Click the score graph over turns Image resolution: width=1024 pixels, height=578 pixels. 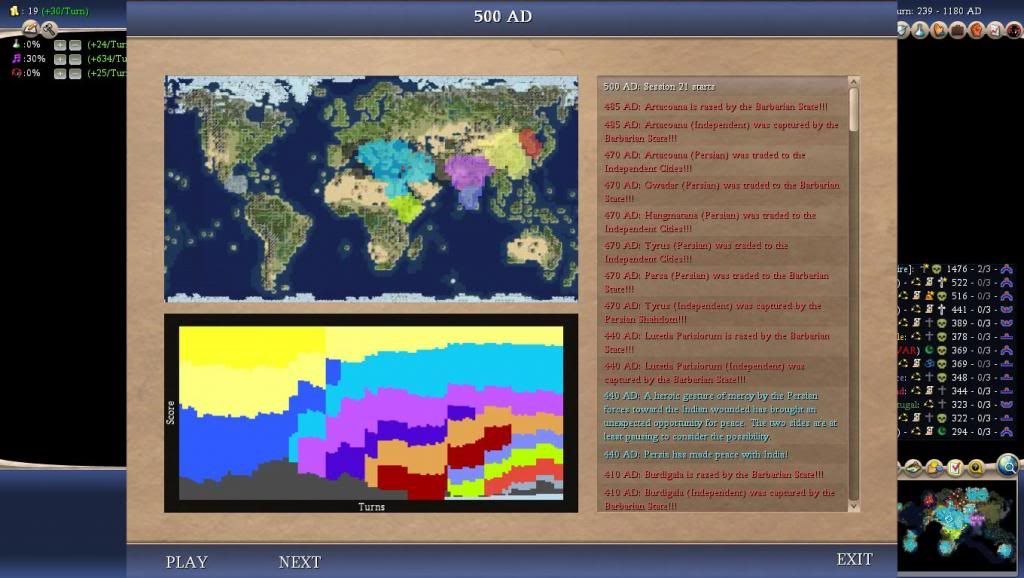point(371,413)
